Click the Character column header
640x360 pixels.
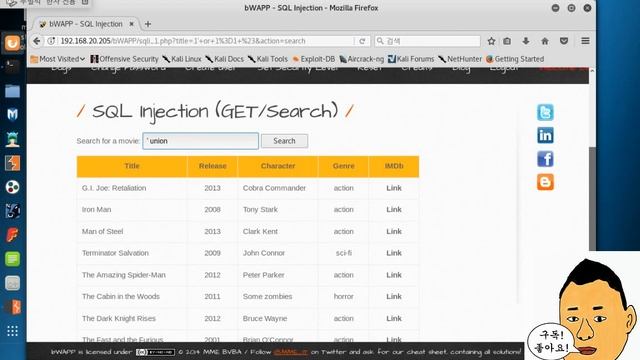(278, 166)
